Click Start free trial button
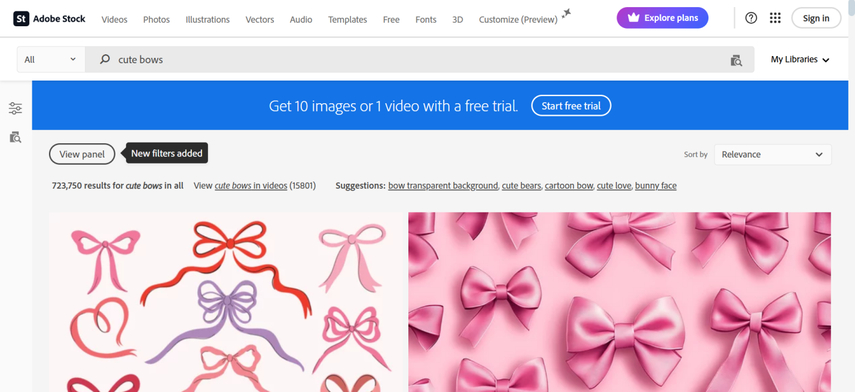 pyautogui.click(x=571, y=106)
